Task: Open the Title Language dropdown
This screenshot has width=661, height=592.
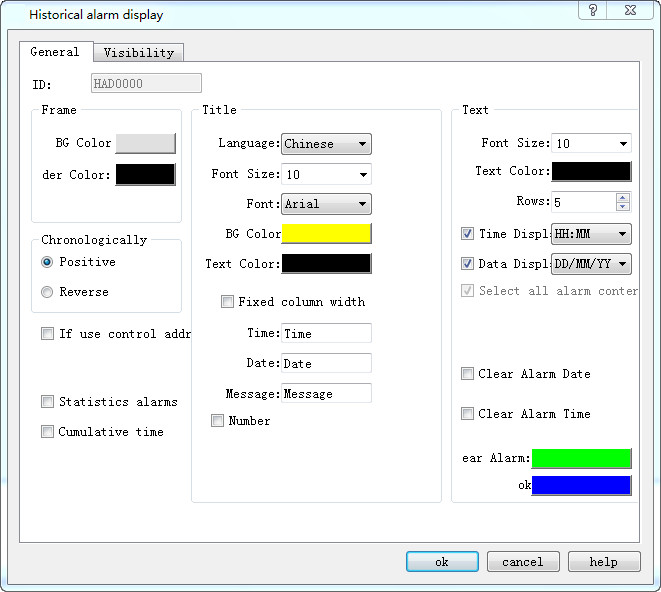Action: (326, 144)
